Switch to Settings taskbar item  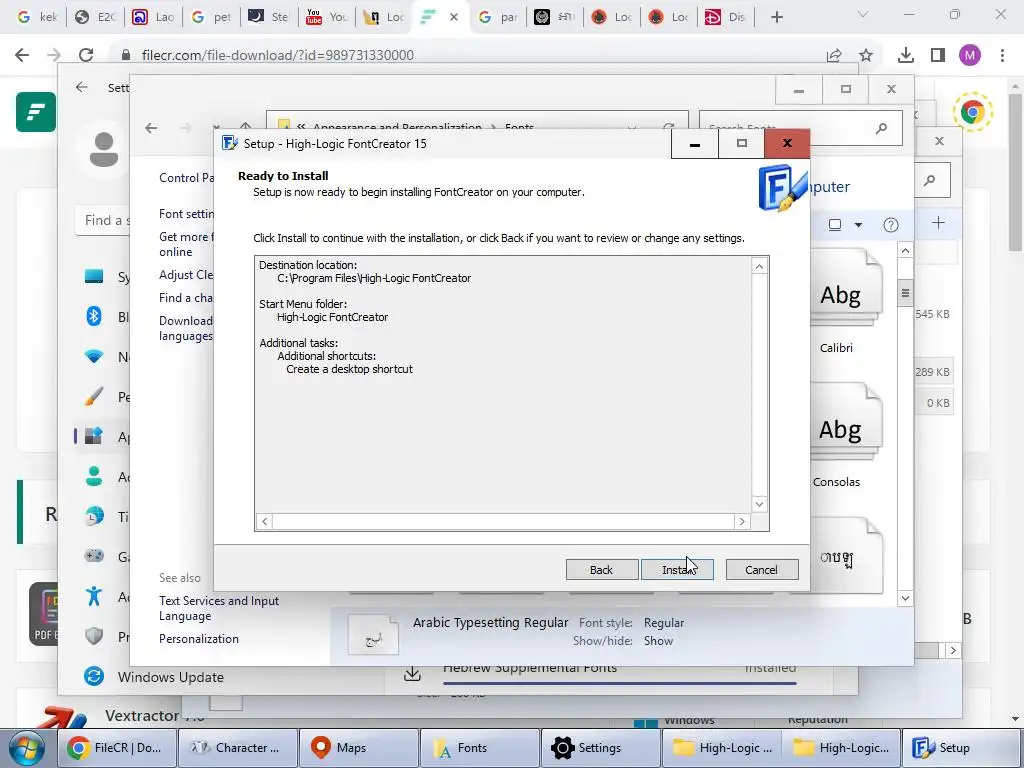tap(601, 748)
